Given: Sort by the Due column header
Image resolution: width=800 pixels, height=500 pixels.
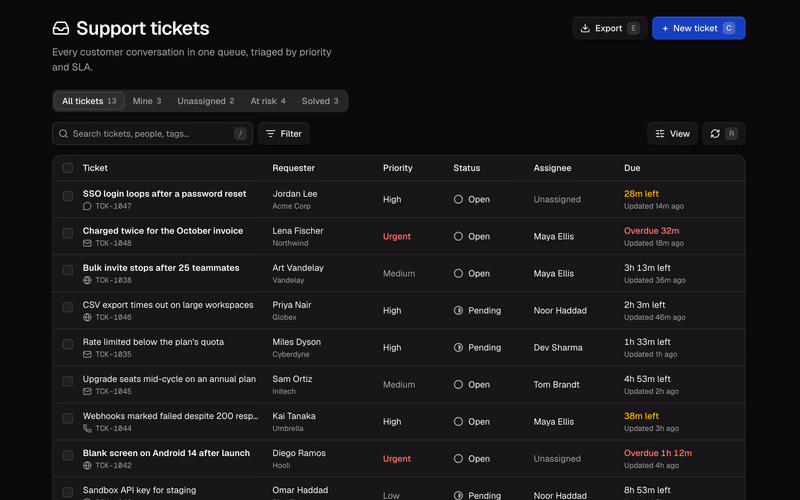Looking at the screenshot, I should (632, 168).
